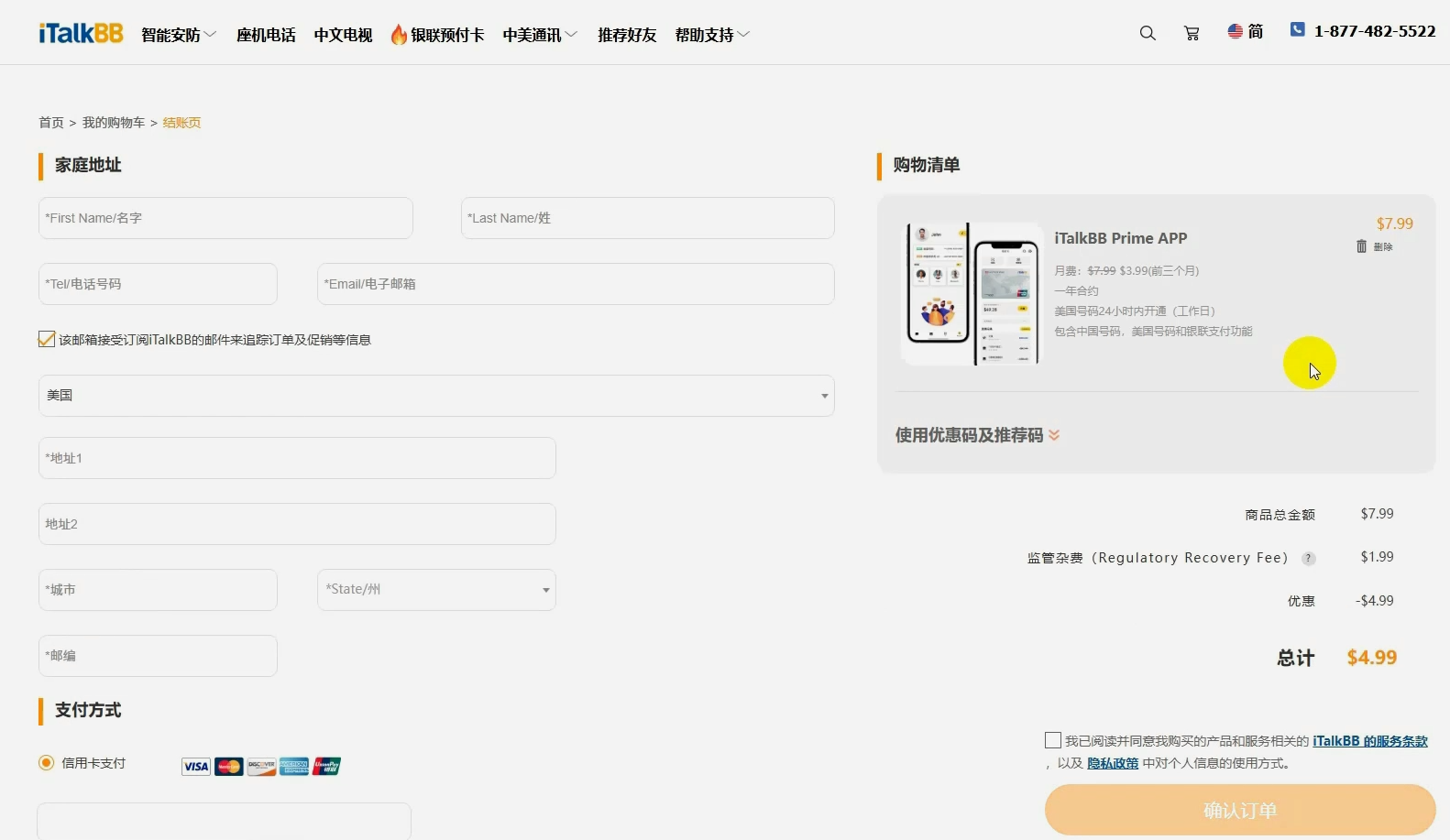The width and height of the screenshot is (1450, 840).
Task: Focus the Email/电子邮箱 field
Action: [x=576, y=284]
